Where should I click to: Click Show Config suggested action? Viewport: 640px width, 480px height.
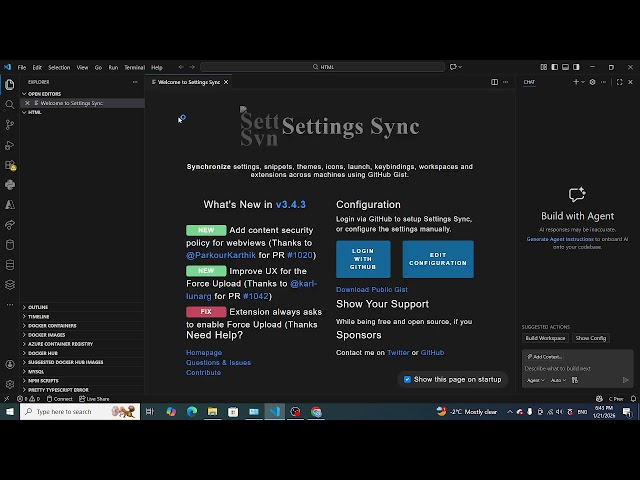click(x=591, y=338)
